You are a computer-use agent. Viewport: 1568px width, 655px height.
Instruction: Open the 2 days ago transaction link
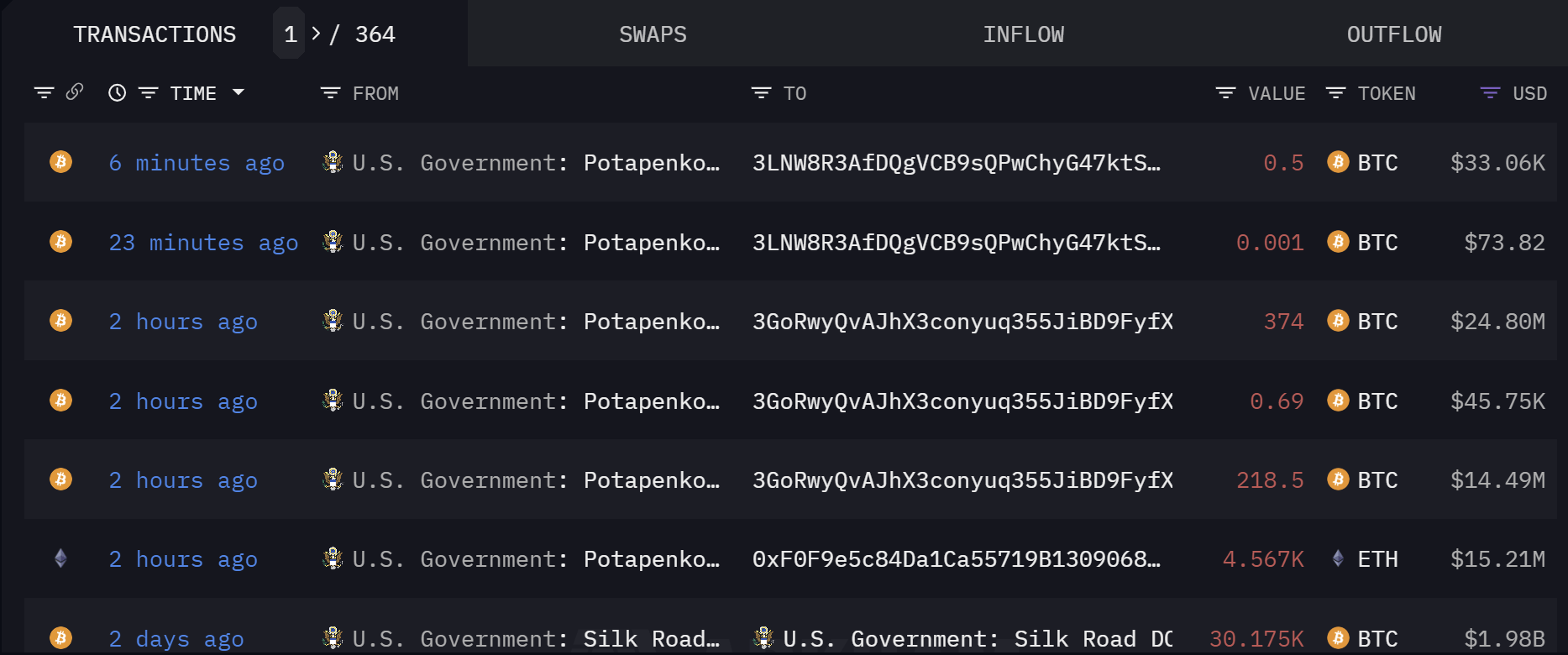pos(176,638)
